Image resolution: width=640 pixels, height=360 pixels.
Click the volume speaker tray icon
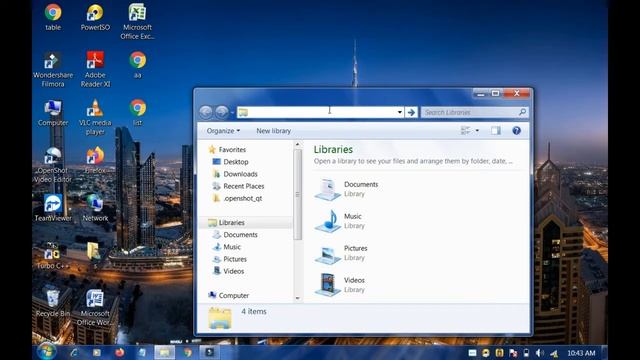540,353
